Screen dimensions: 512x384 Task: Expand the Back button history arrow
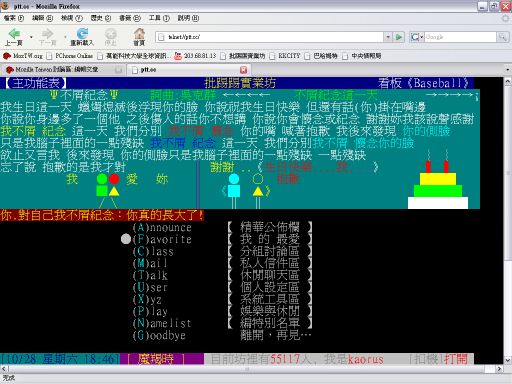click(x=31, y=37)
